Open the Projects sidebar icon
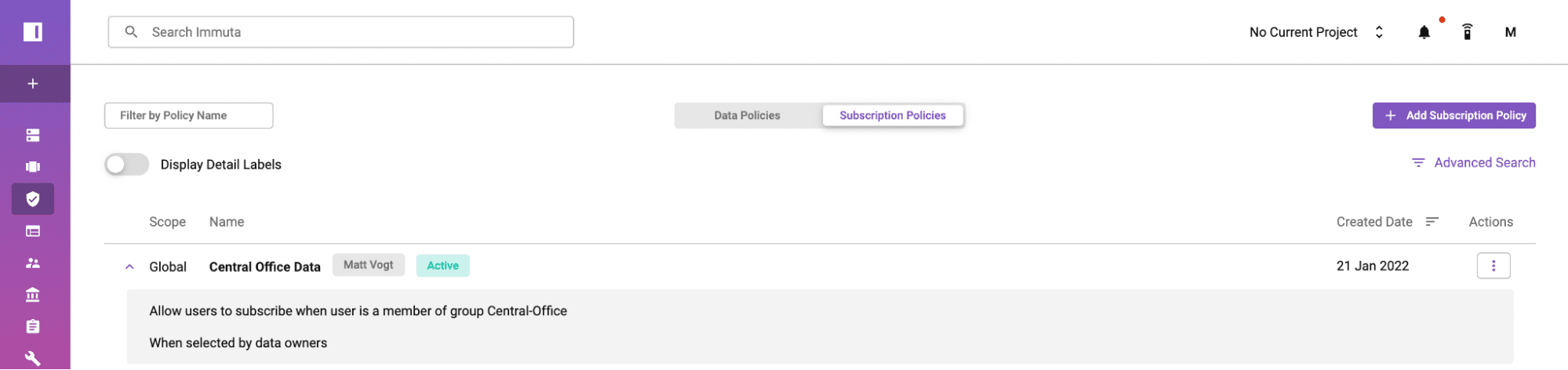 pos(33,166)
